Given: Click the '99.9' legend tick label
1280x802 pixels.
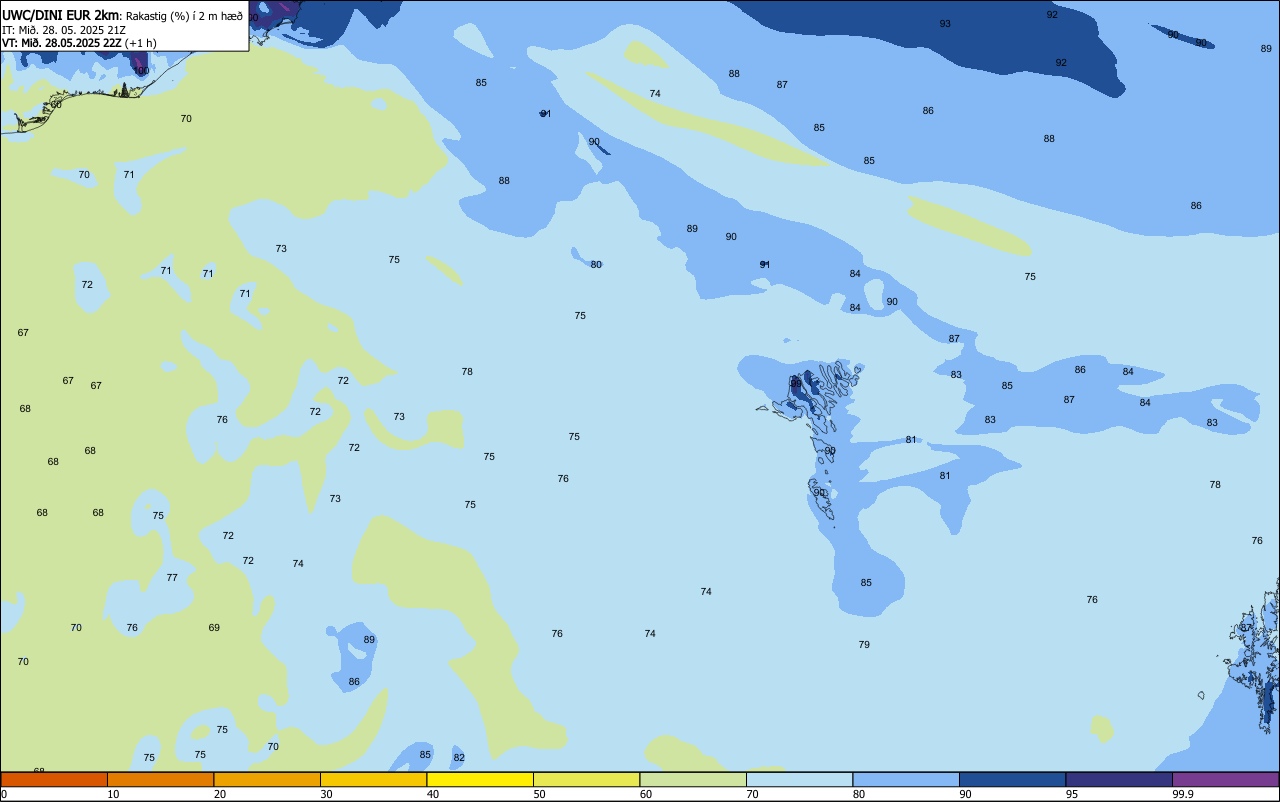Looking at the screenshot, I should point(1184,794).
